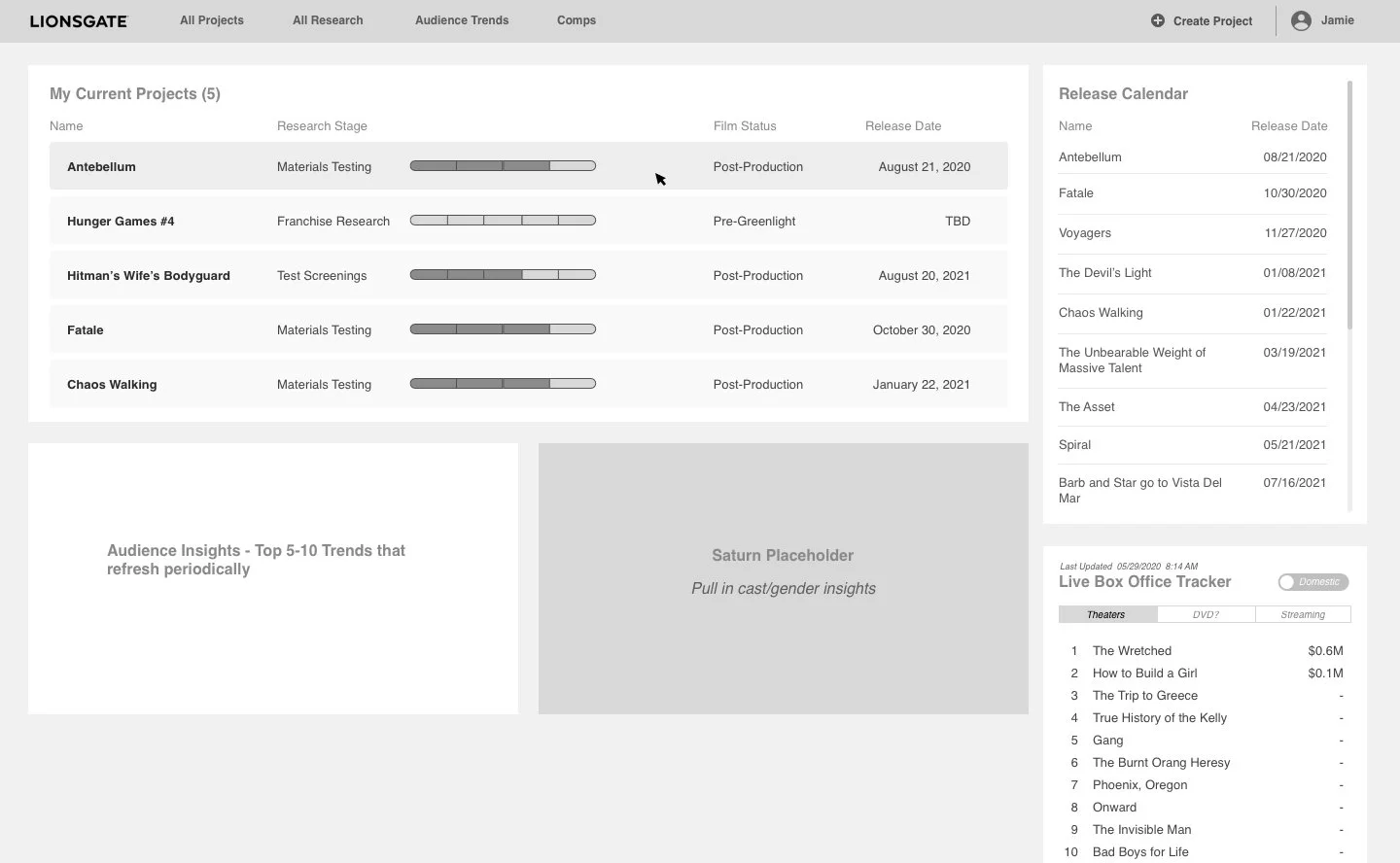
Task: Click Gang in the box office list
Action: 1107,741
